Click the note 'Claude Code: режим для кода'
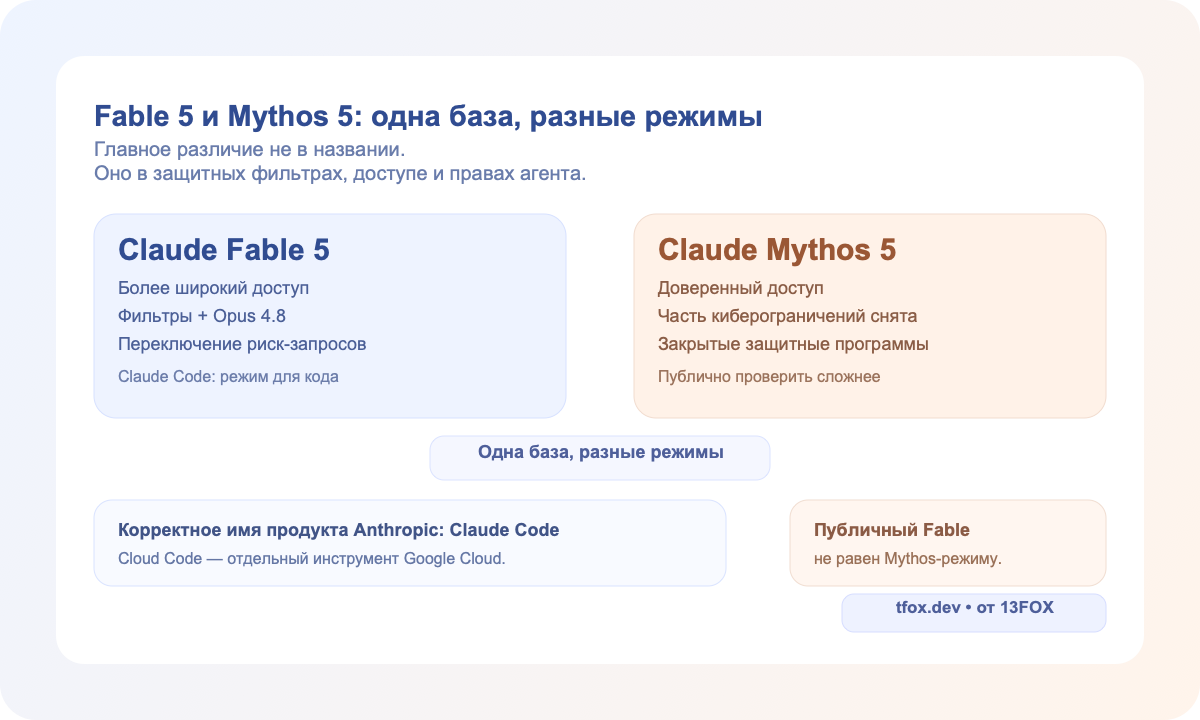The image size is (1200, 720). (x=228, y=377)
